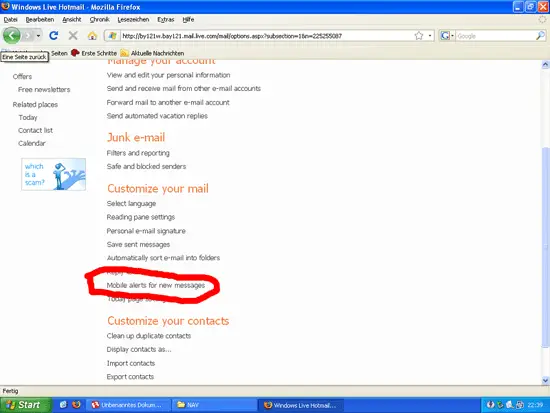Launch Firefox from quick launch

pyautogui.click(x=76, y=405)
